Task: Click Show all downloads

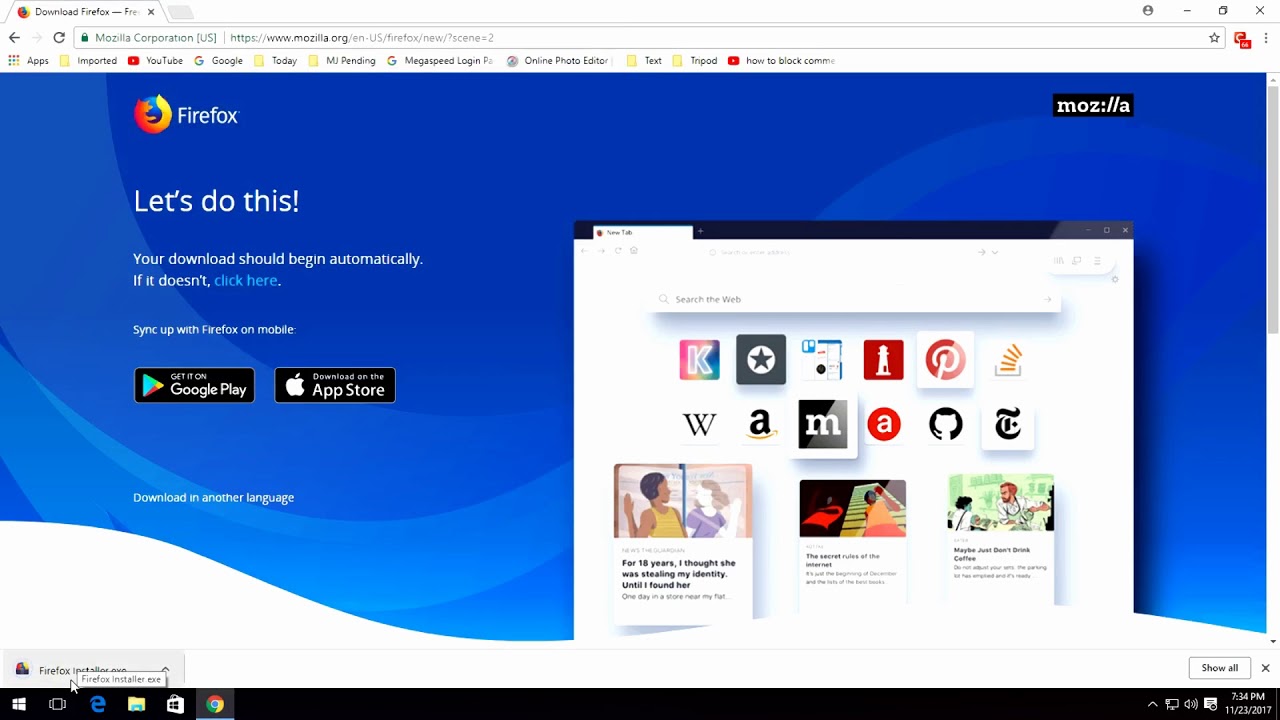Action: pos(1219,668)
